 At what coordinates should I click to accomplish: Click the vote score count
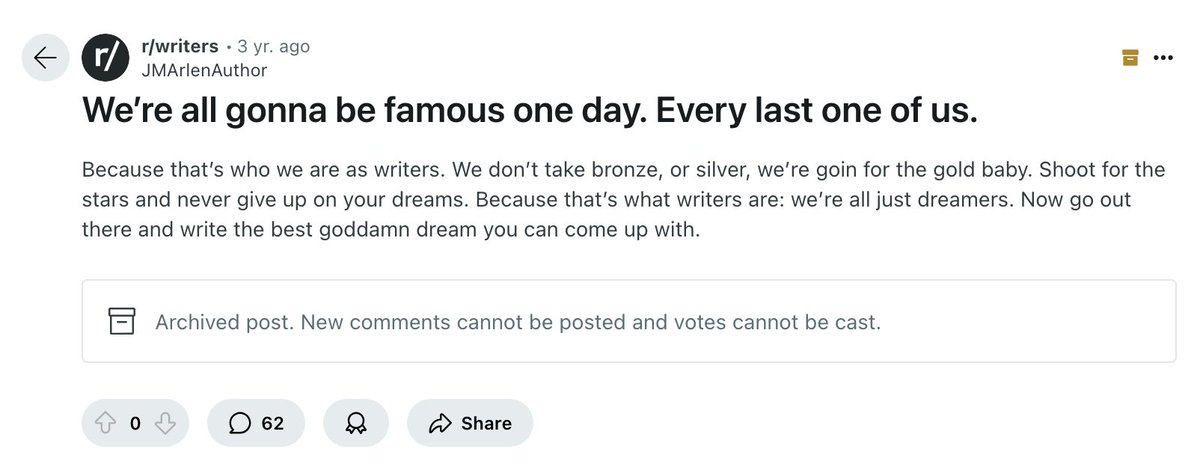pos(135,424)
